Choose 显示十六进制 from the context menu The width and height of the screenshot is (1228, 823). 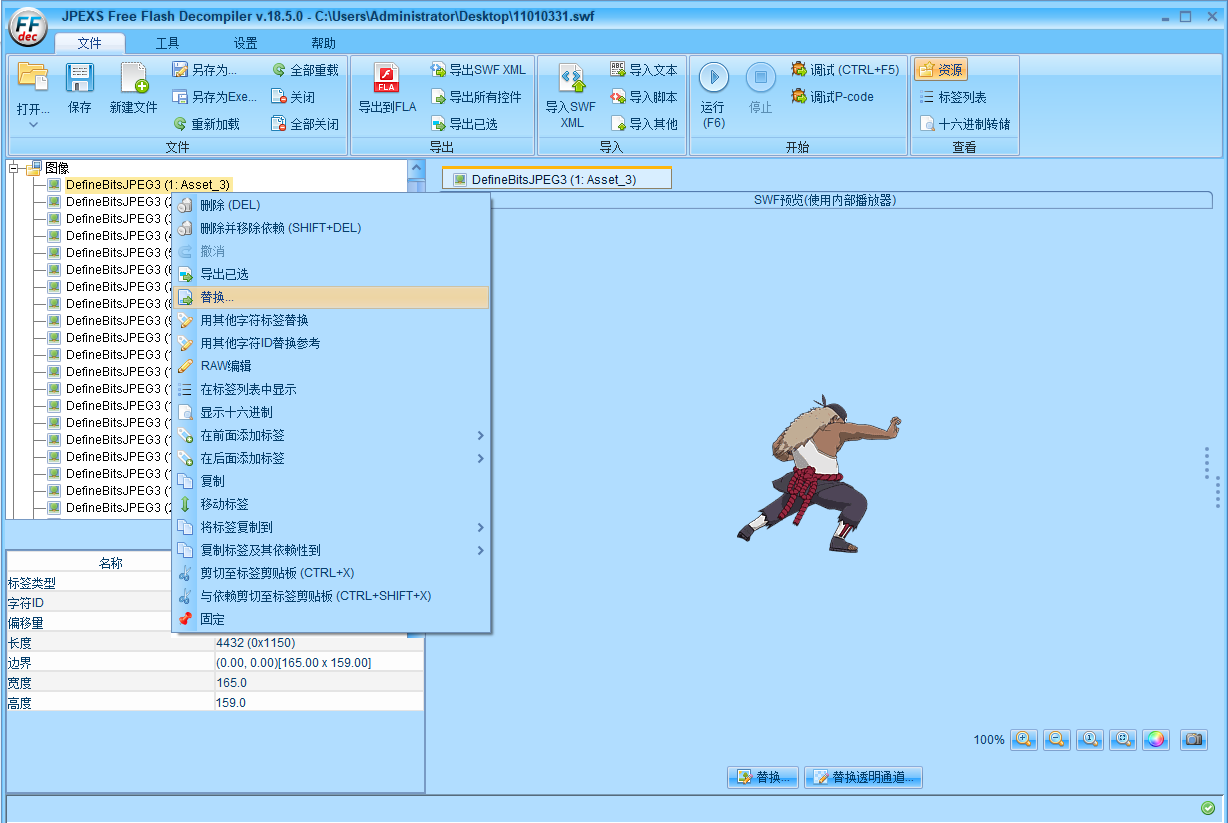[331, 412]
